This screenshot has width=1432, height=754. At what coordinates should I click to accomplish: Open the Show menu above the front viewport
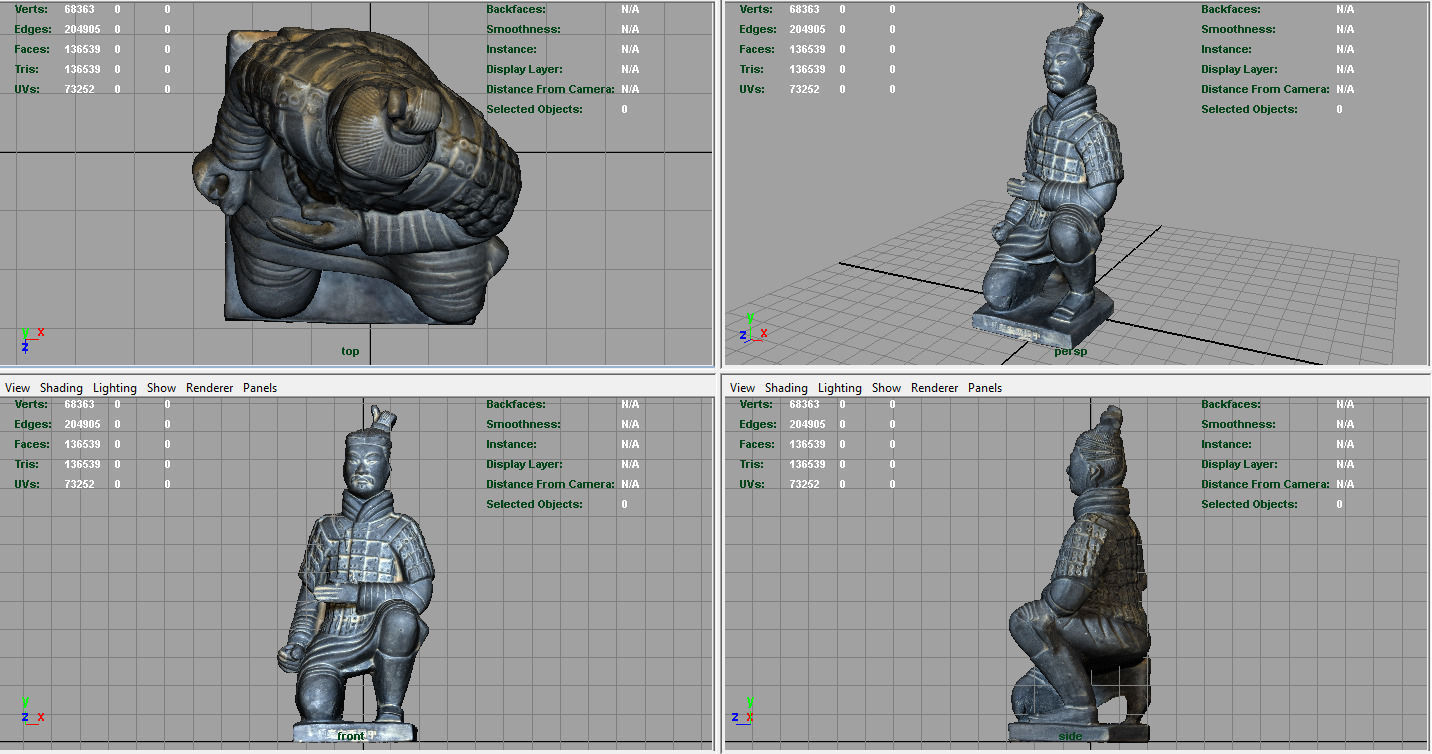click(x=161, y=388)
